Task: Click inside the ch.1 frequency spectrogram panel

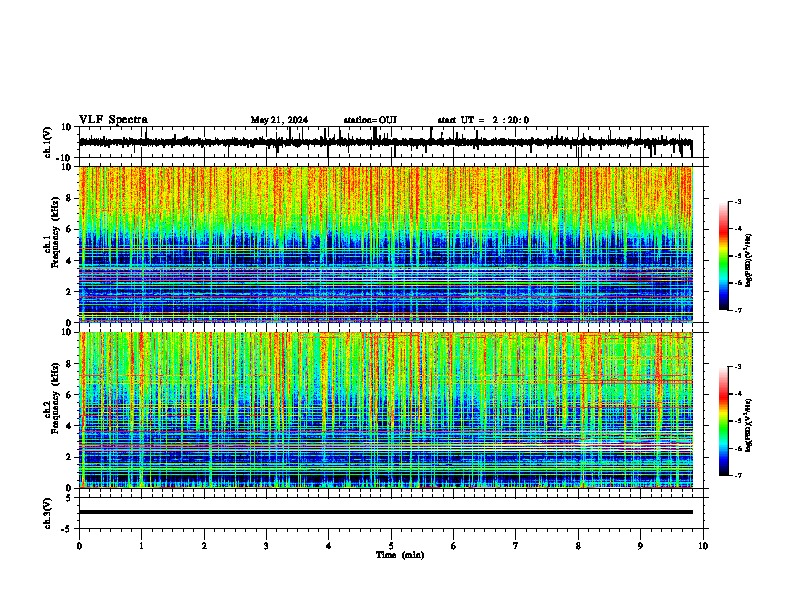Action: (x=386, y=244)
